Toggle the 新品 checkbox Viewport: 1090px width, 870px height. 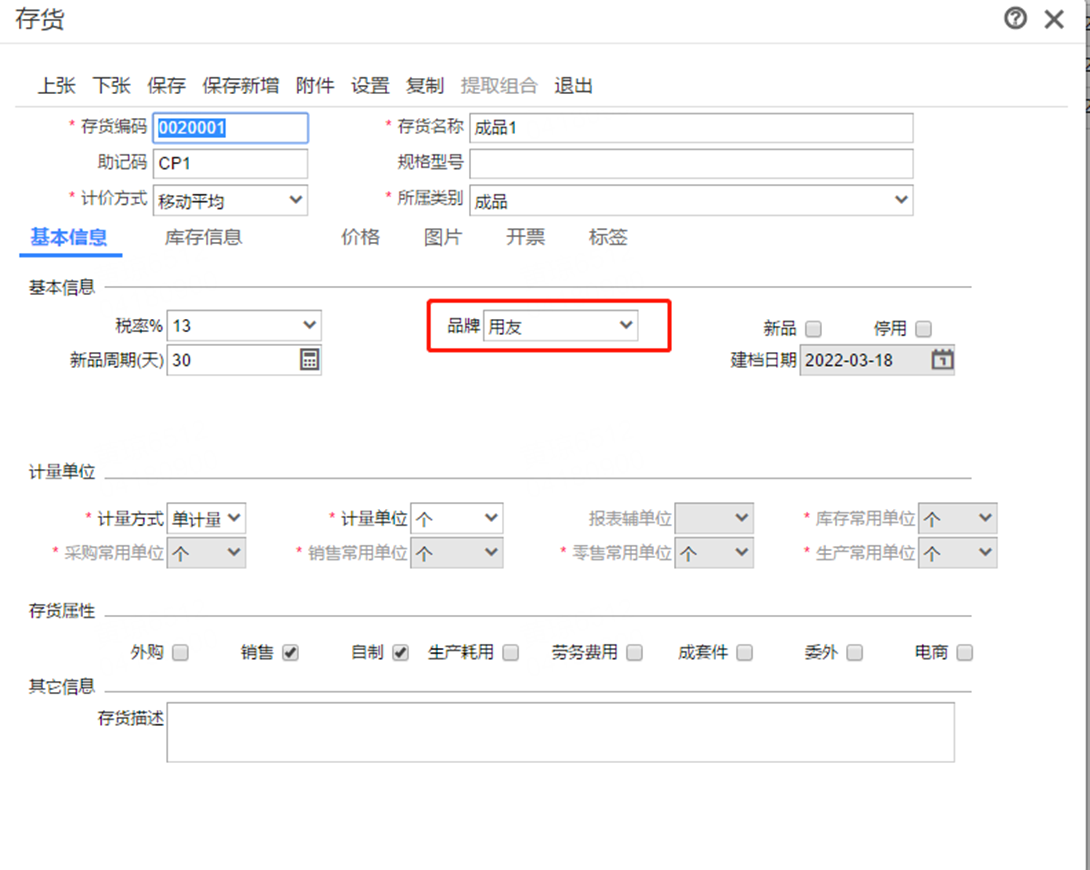(x=813, y=328)
